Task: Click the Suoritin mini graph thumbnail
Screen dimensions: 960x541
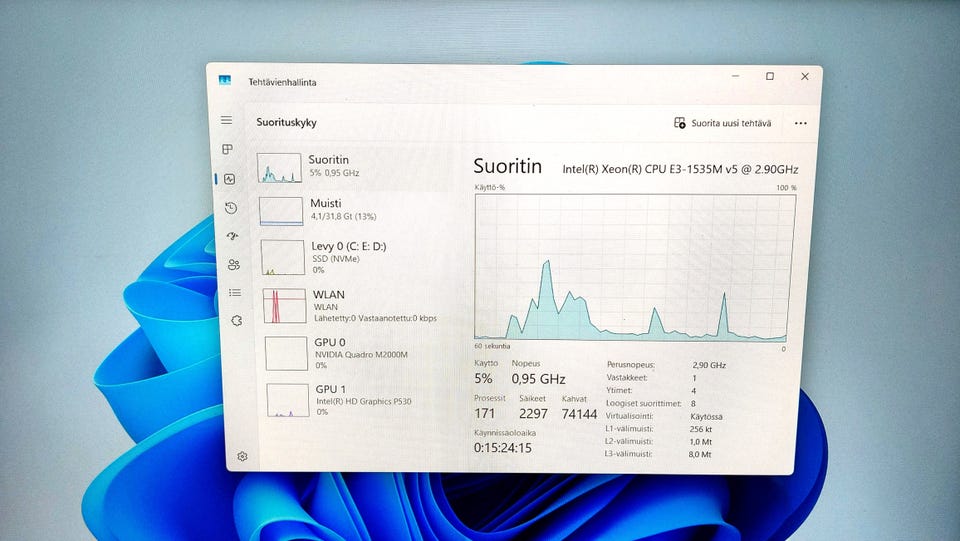Action: [x=279, y=168]
